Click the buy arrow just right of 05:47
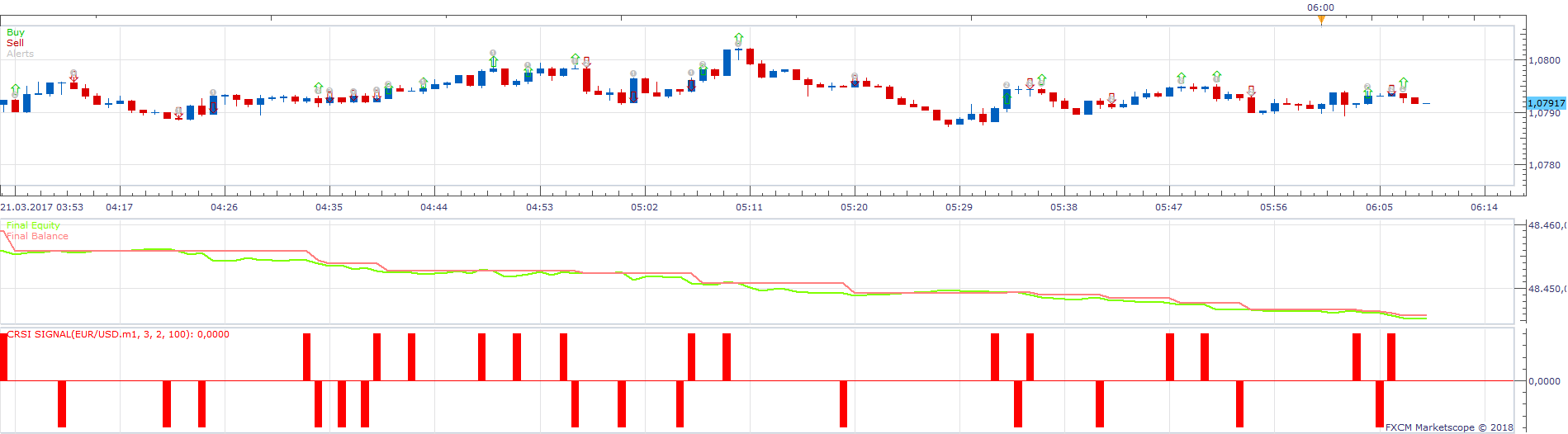The height and width of the screenshot is (434, 1568). pos(1182,78)
